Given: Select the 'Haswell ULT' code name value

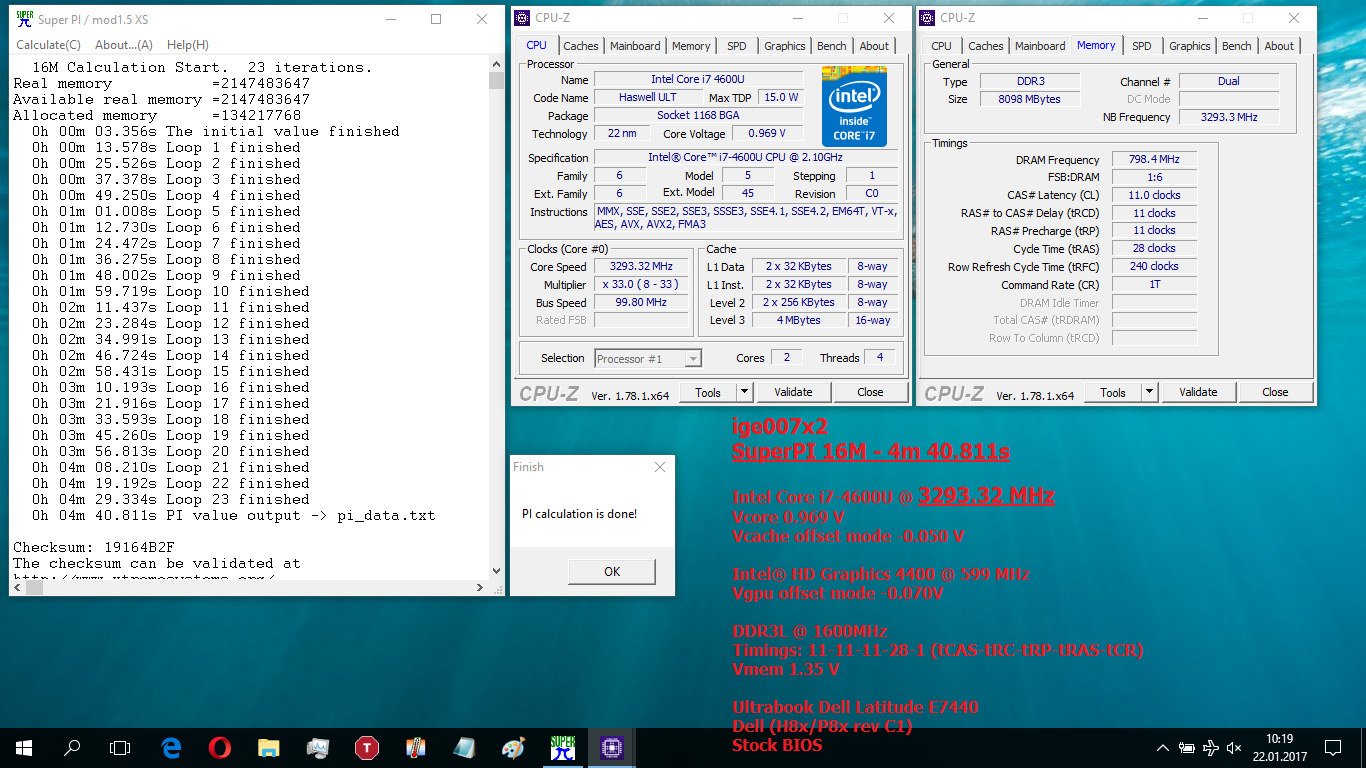Looking at the screenshot, I should click(647, 97).
